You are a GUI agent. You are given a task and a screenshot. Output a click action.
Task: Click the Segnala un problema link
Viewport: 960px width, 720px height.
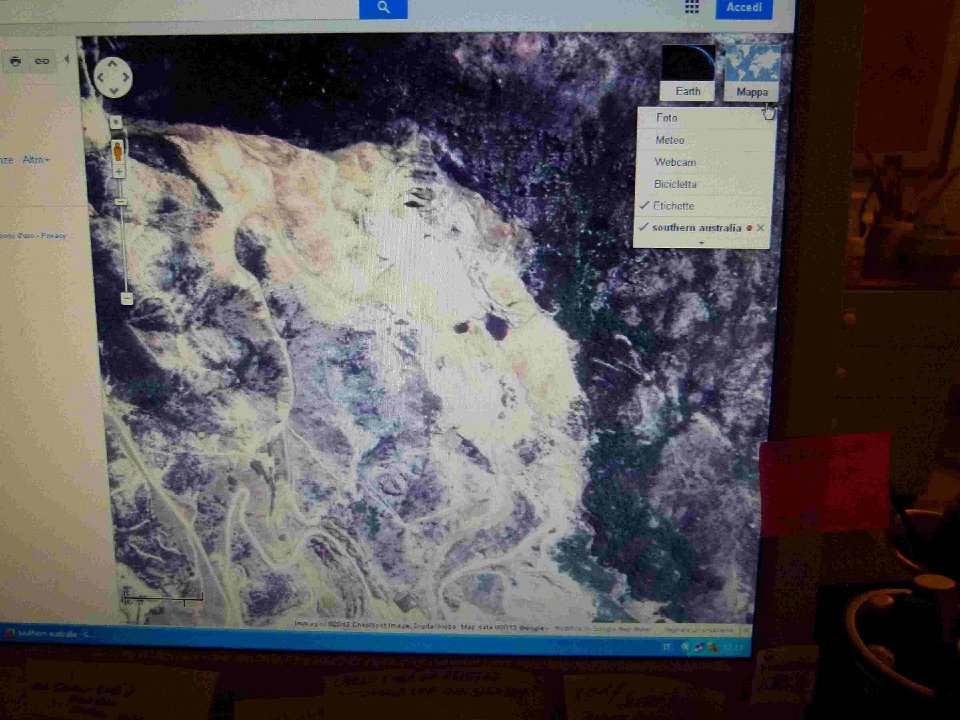tap(699, 629)
